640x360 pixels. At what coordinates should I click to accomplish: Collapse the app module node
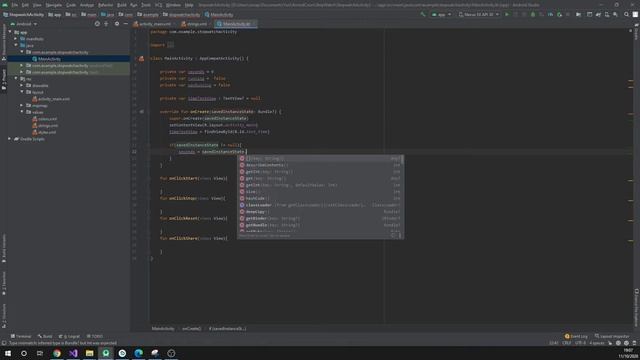click(x=11, y=32)
